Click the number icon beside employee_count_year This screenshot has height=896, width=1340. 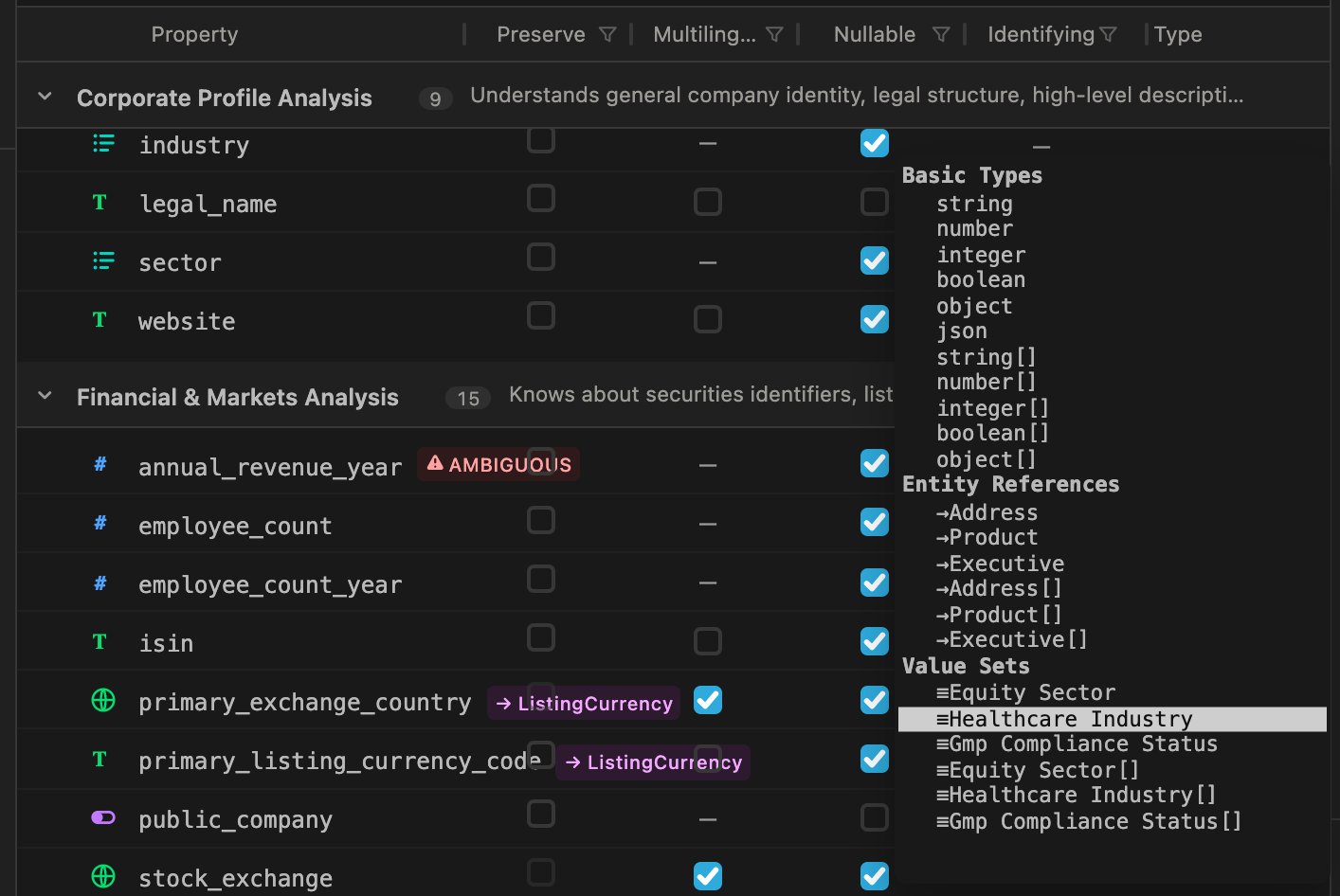coord(100,583)
